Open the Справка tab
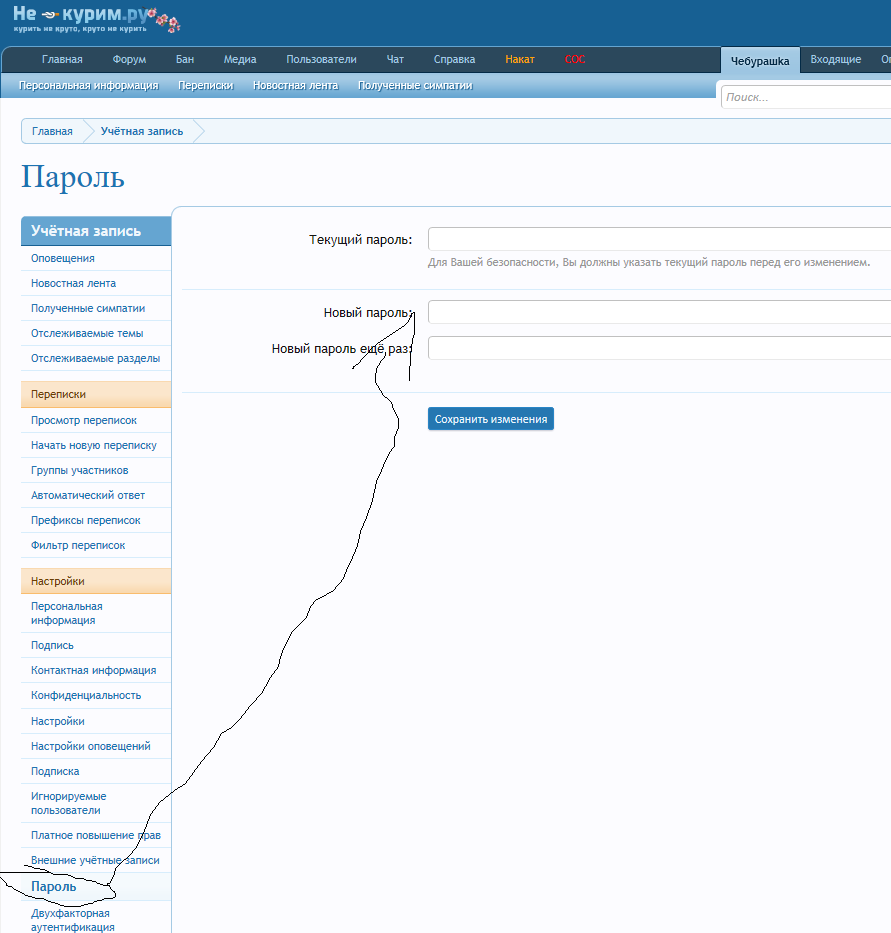The image size is (891, 933). pyautogui.click(x=454, y=60)
